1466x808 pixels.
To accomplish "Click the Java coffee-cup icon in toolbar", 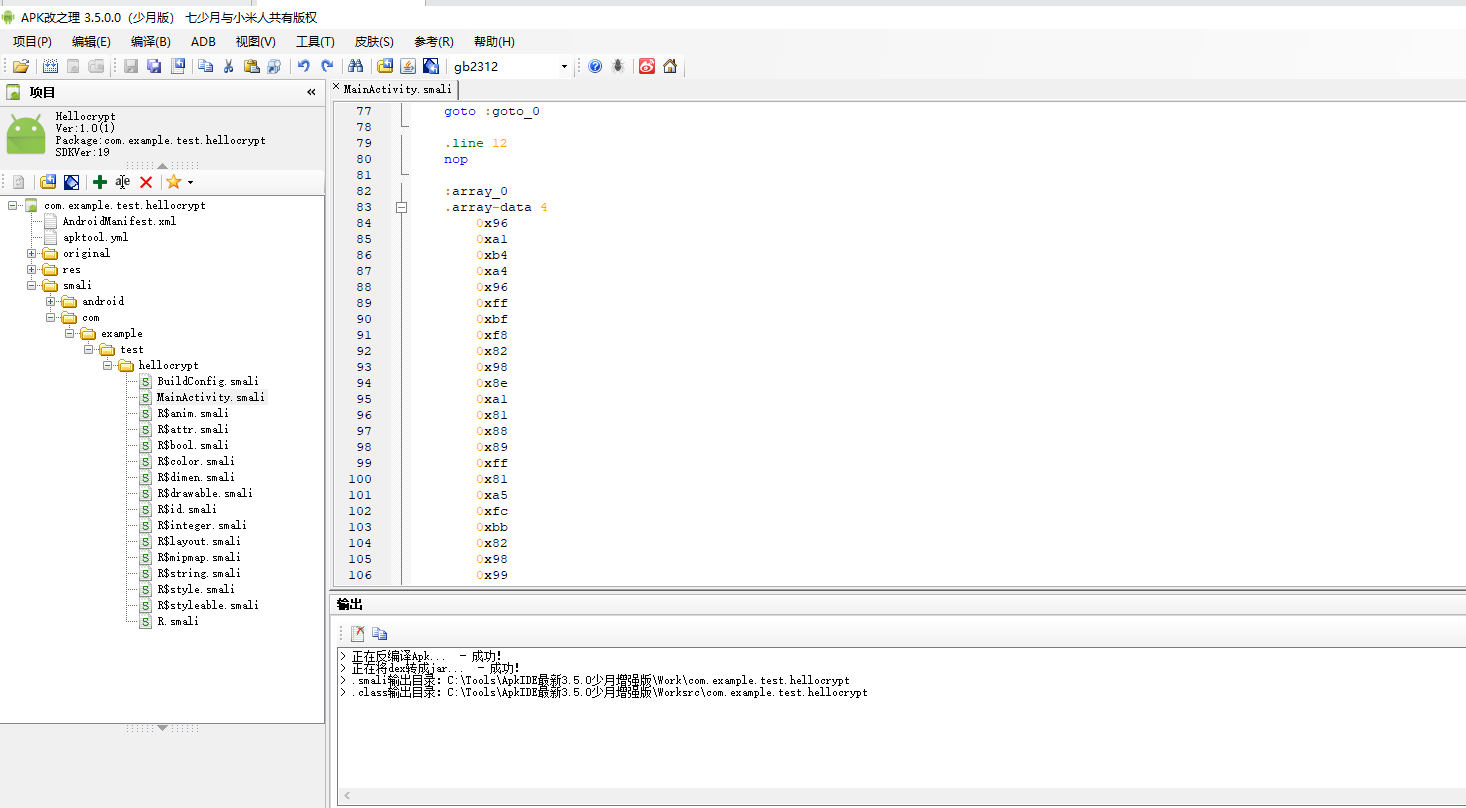I will (408, 66).
